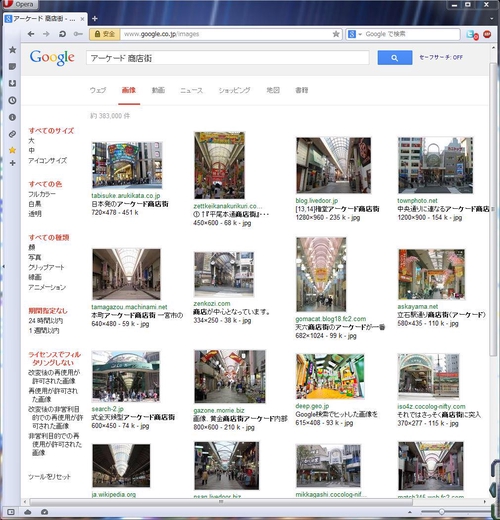Limit results to 24 時間以内
The image size is (500, 520).
pos(45,321)
